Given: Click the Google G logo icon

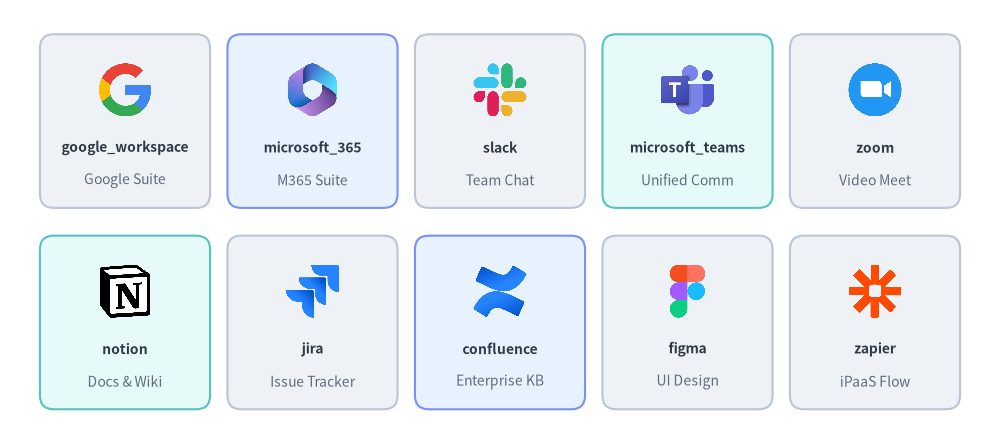Looking at the screenshot, I should (125, 89).
